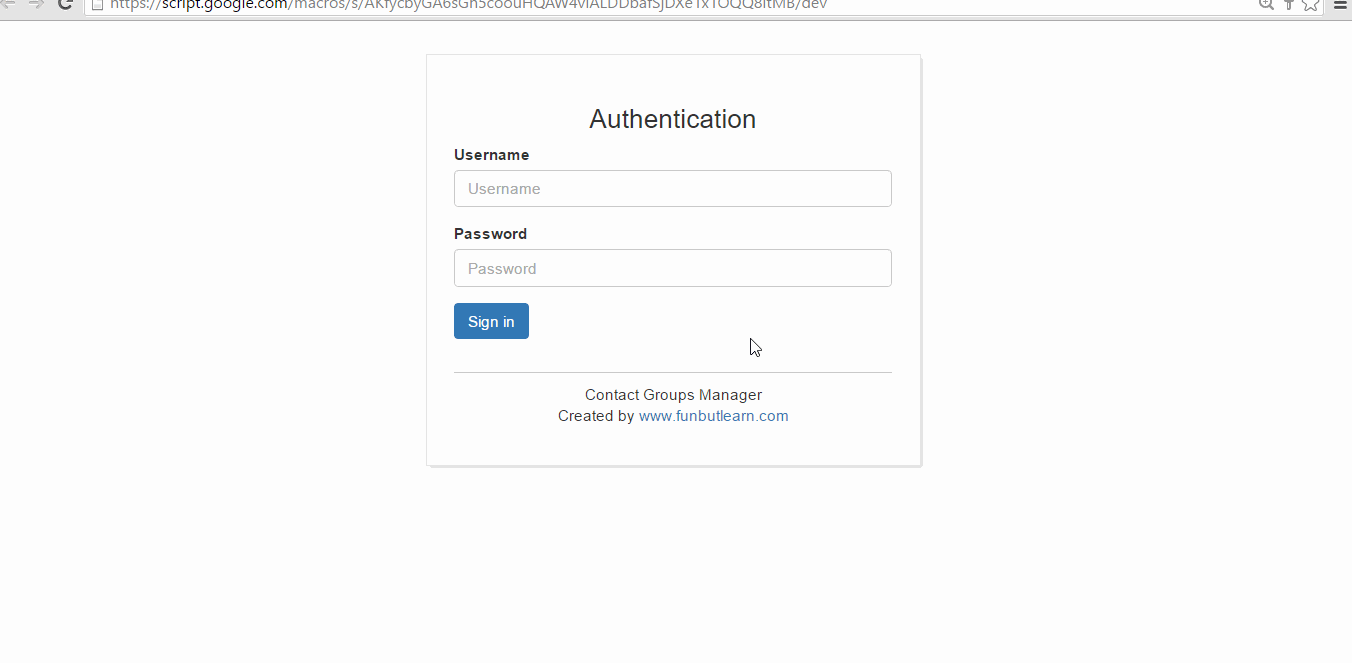Click the horizontal divider below Sign in
Image resolution: width=1352 pixels, height=663 pixels.
click(672, 372)
